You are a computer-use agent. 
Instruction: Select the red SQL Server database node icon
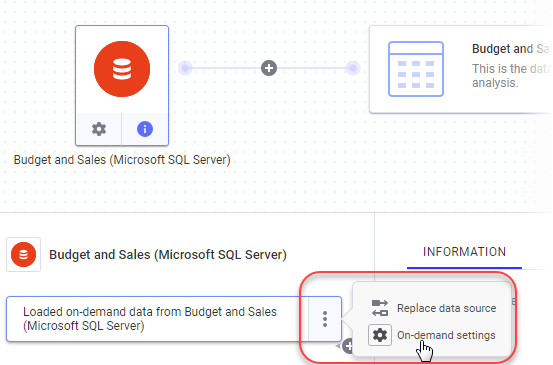click(122, 69)
